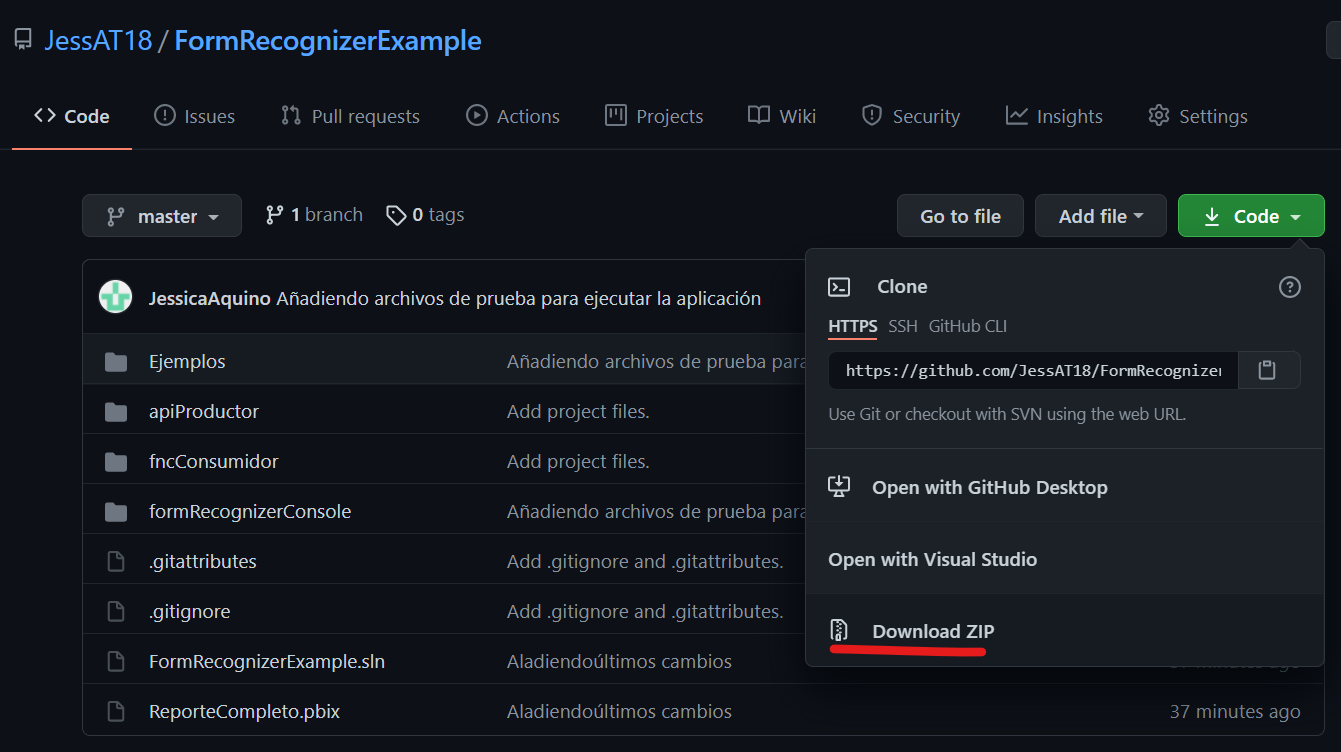Open the JessicaAquino author link

[210, 298]
